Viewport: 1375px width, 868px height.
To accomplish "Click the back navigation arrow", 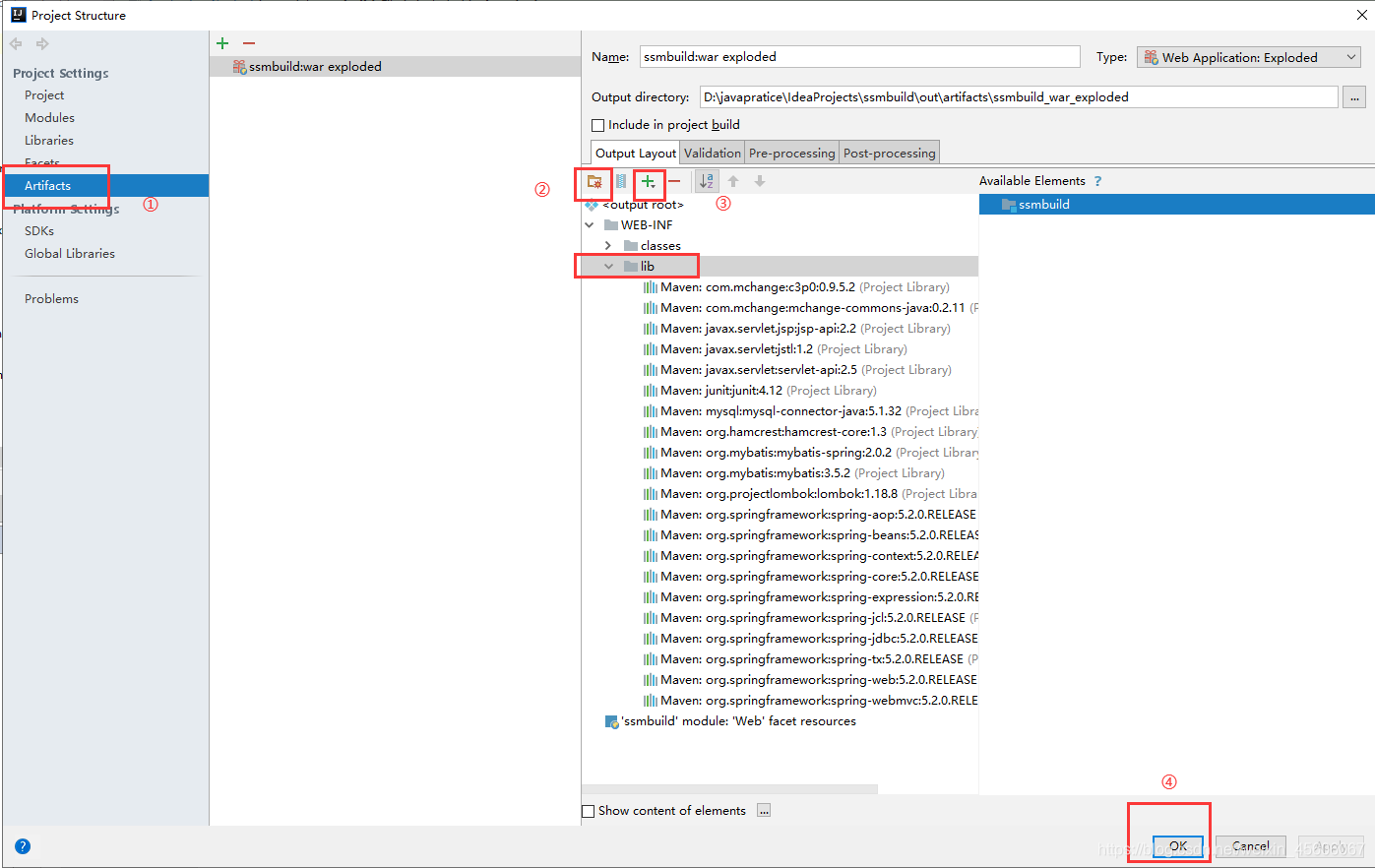I will [x=16, y=43].
